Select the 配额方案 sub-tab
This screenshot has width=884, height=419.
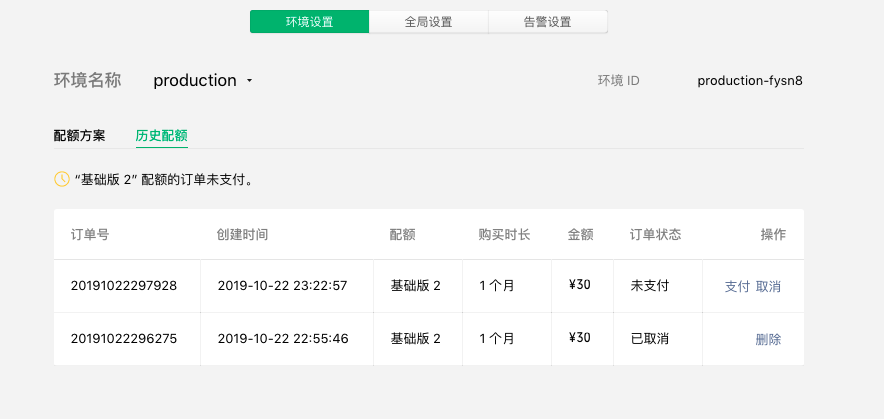point(79,136)
